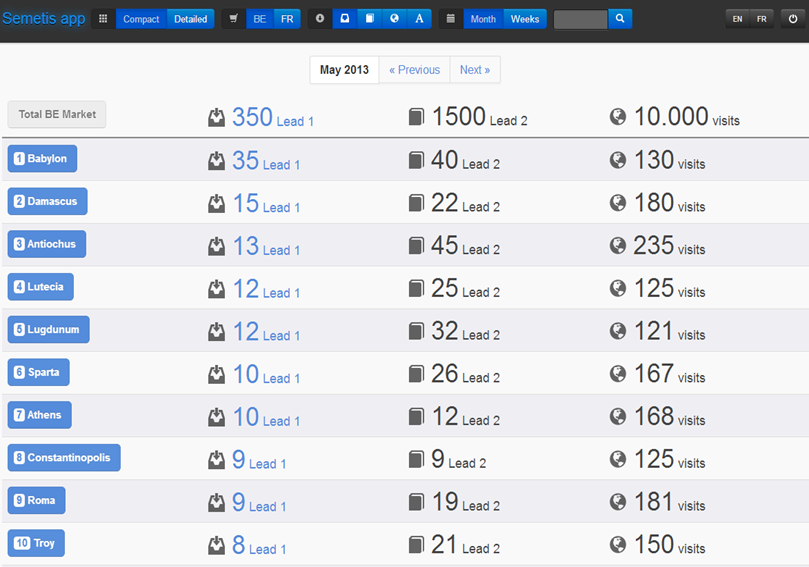Click the grid view icon
Viewport: 809px width, 567px height.
click(103, 19)
